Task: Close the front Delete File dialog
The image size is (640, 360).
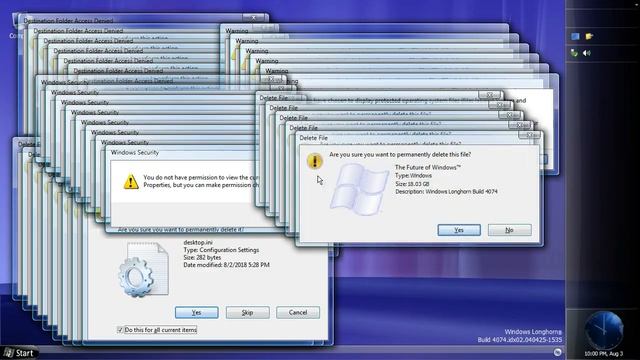Action: (530, 135)
